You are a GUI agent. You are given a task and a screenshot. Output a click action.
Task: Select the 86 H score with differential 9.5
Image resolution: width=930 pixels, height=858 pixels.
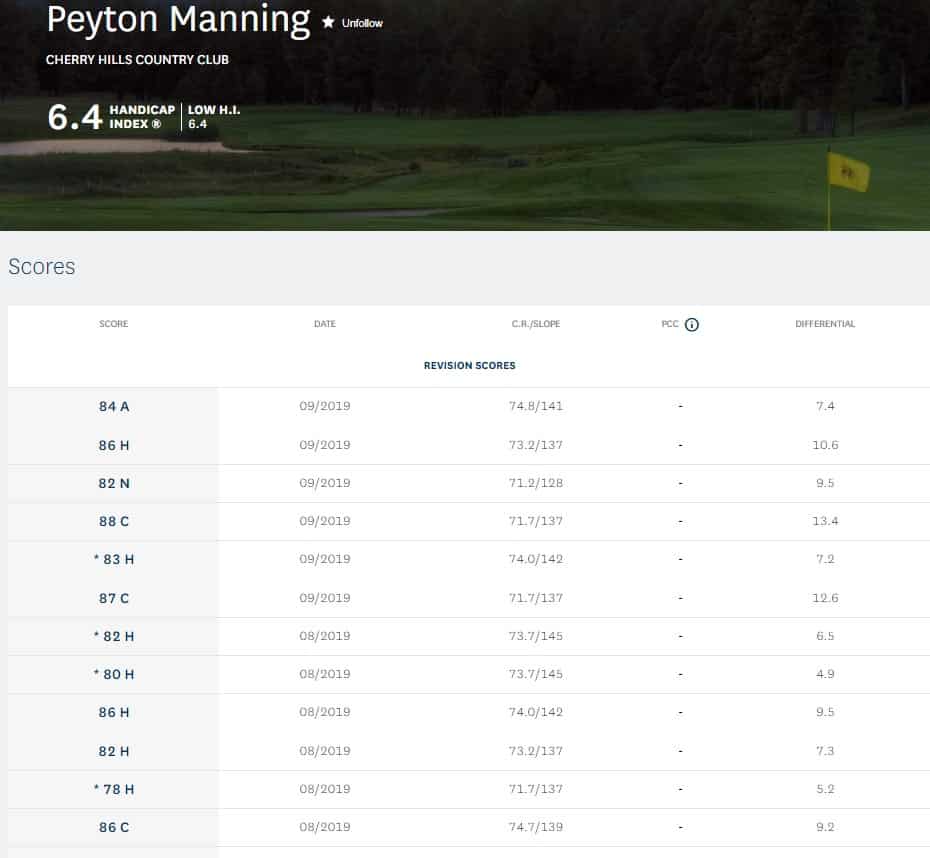[x=114, y=712]
